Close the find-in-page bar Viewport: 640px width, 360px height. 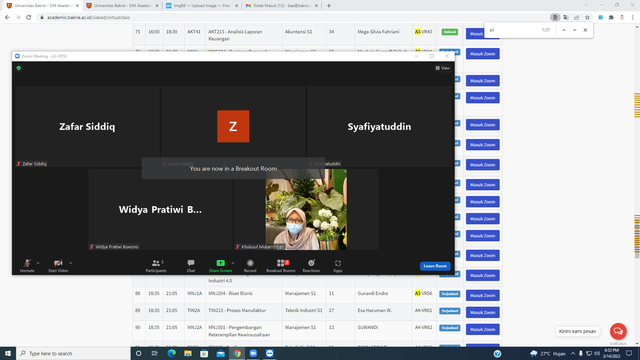pos(585,30)
